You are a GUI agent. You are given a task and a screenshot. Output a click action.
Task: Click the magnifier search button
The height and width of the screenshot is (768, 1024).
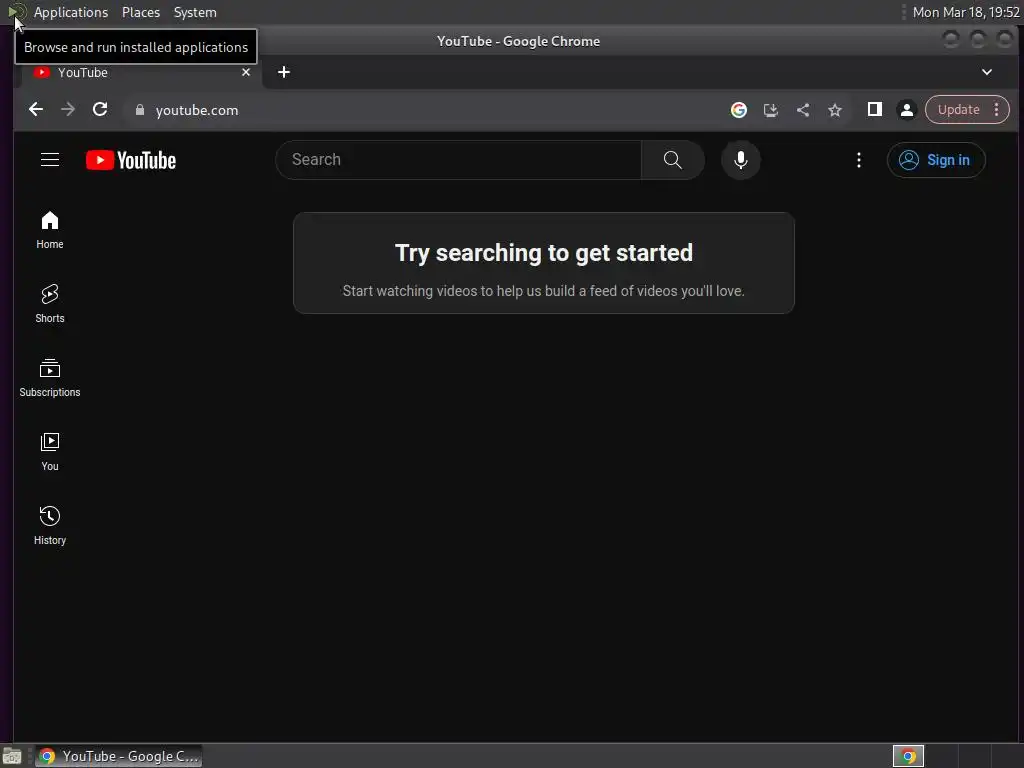point(673,160)
